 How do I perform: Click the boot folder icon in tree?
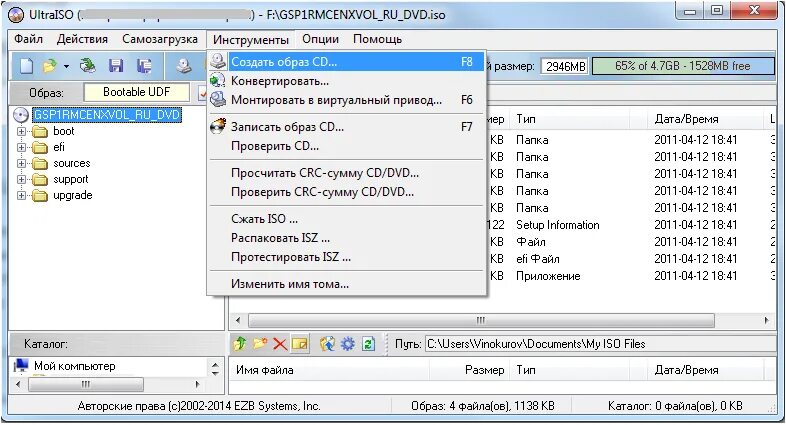40,132
